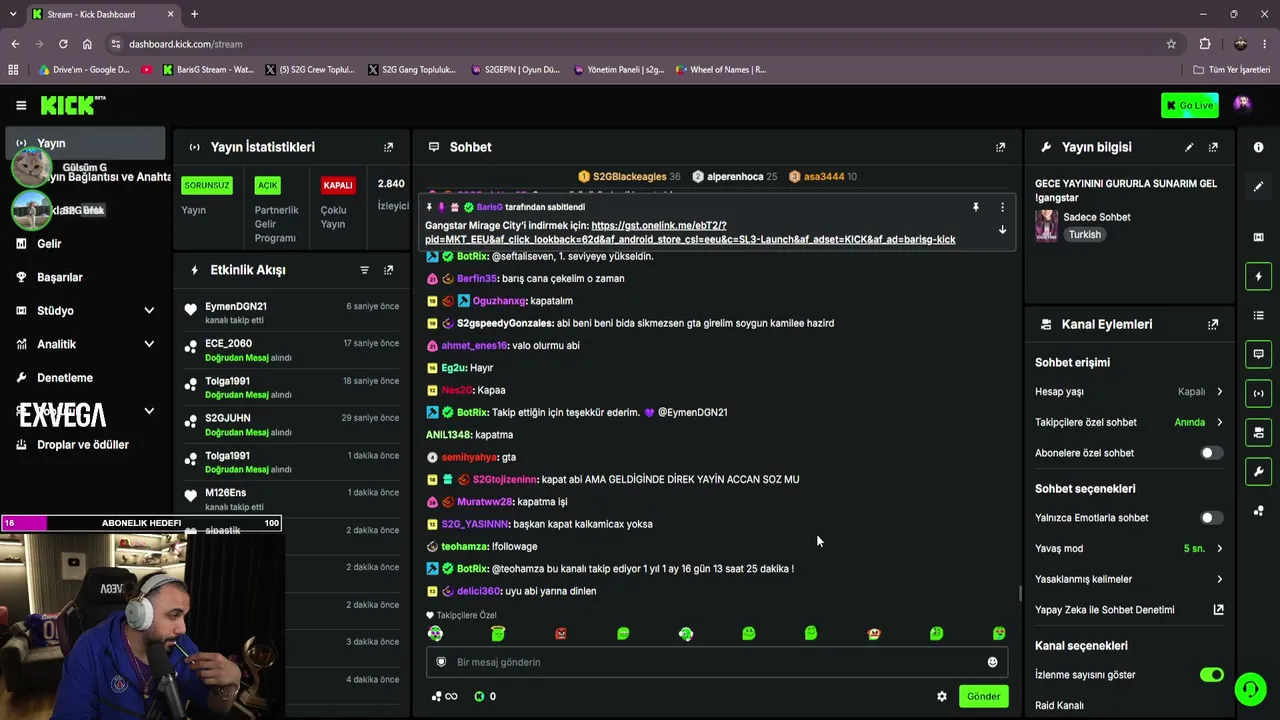Click the chat bubble icon in the right sidebar

click(x=1258, y=354)
